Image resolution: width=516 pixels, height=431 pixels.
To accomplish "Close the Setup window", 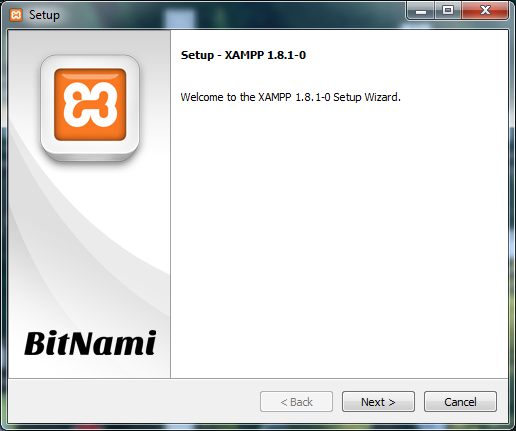I will [485, 11].
